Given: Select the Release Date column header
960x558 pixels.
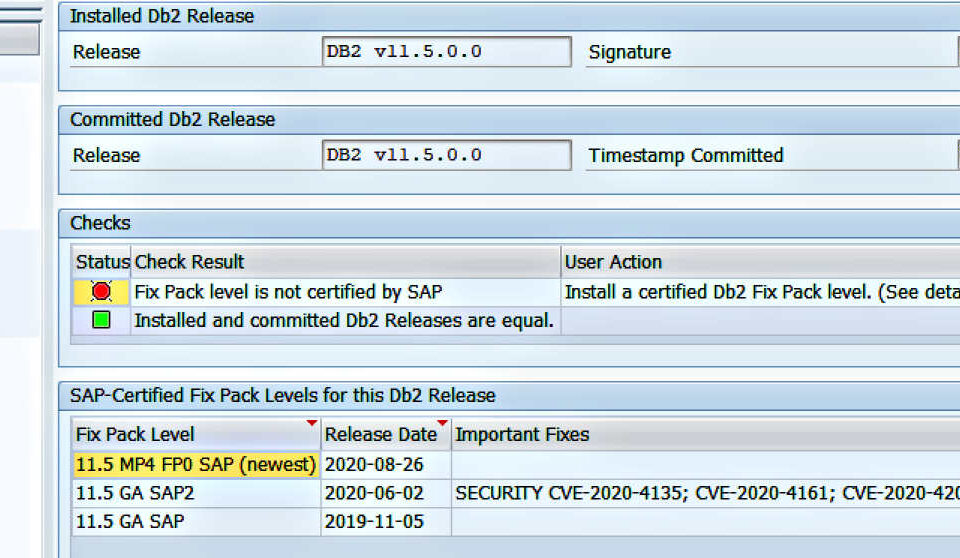Looking at the screenshot, I should [386, 434].
